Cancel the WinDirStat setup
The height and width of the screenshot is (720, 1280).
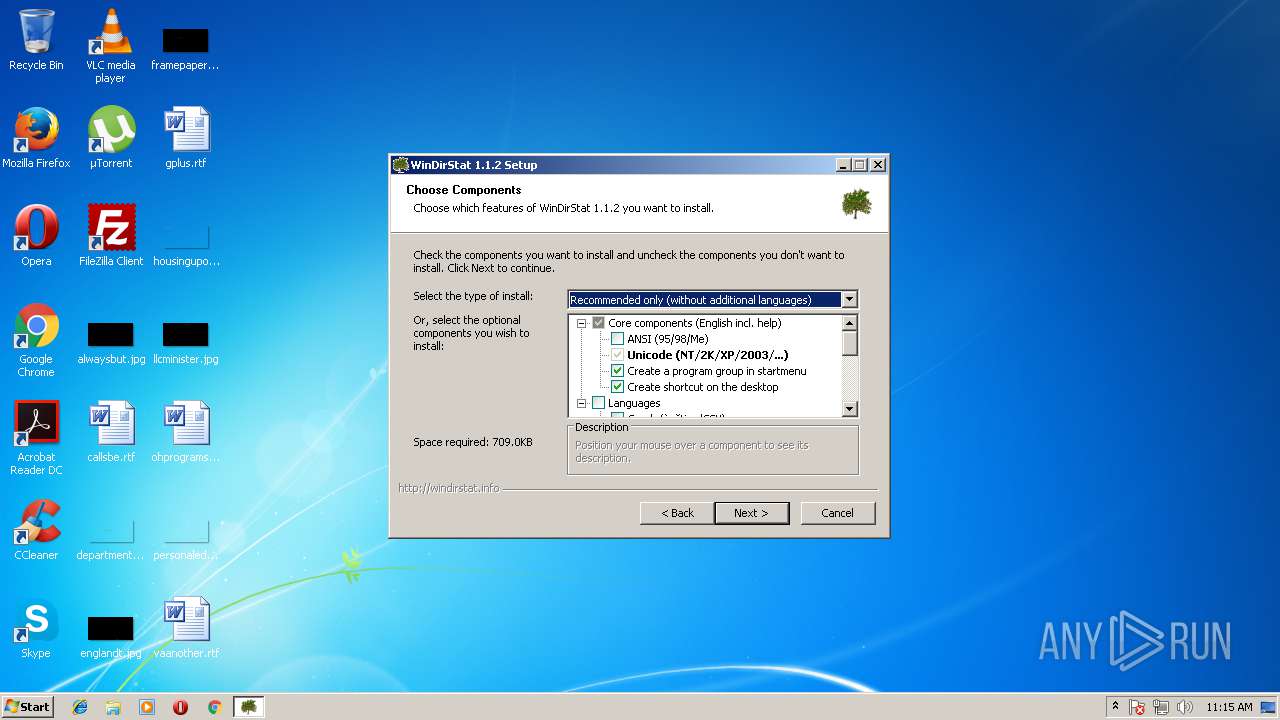[x=837, y=513]
